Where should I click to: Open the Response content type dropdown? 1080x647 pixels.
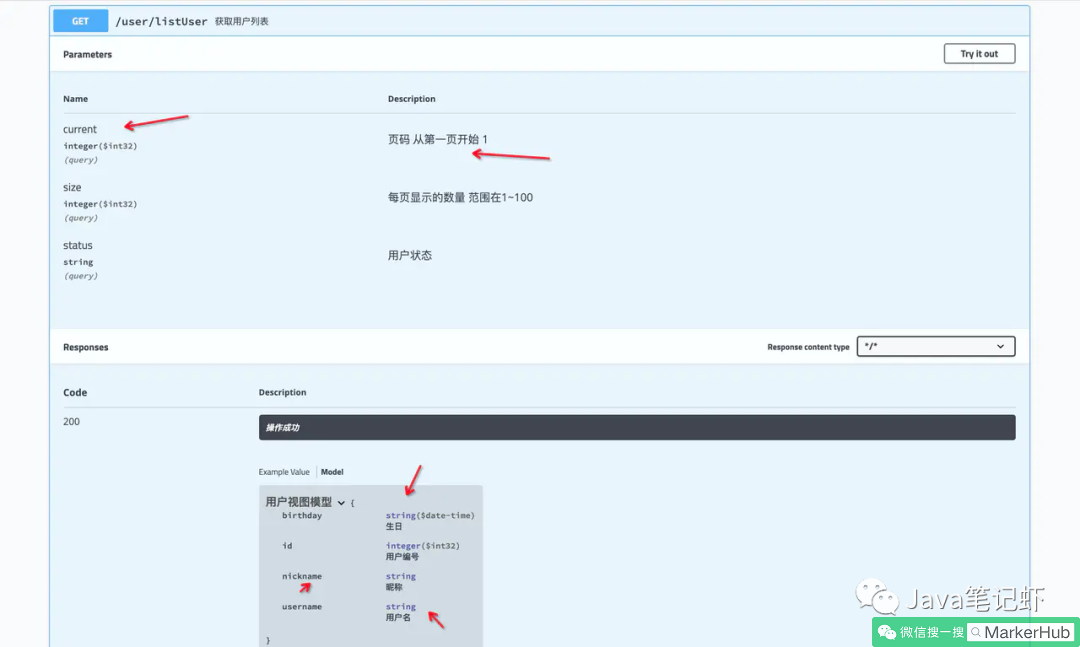click(935, 346)
